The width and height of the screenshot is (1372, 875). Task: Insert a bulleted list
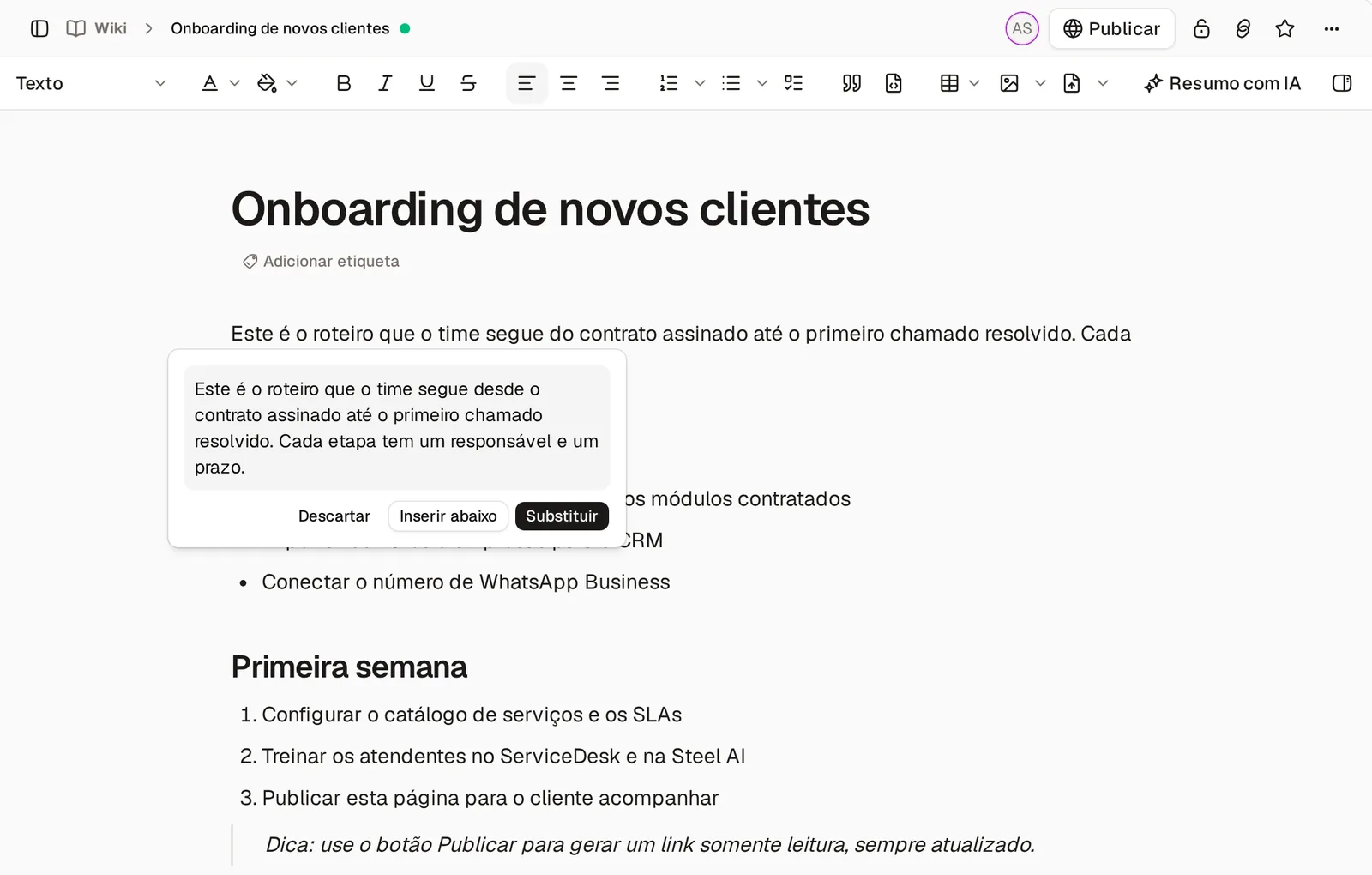tap(731, 83)
